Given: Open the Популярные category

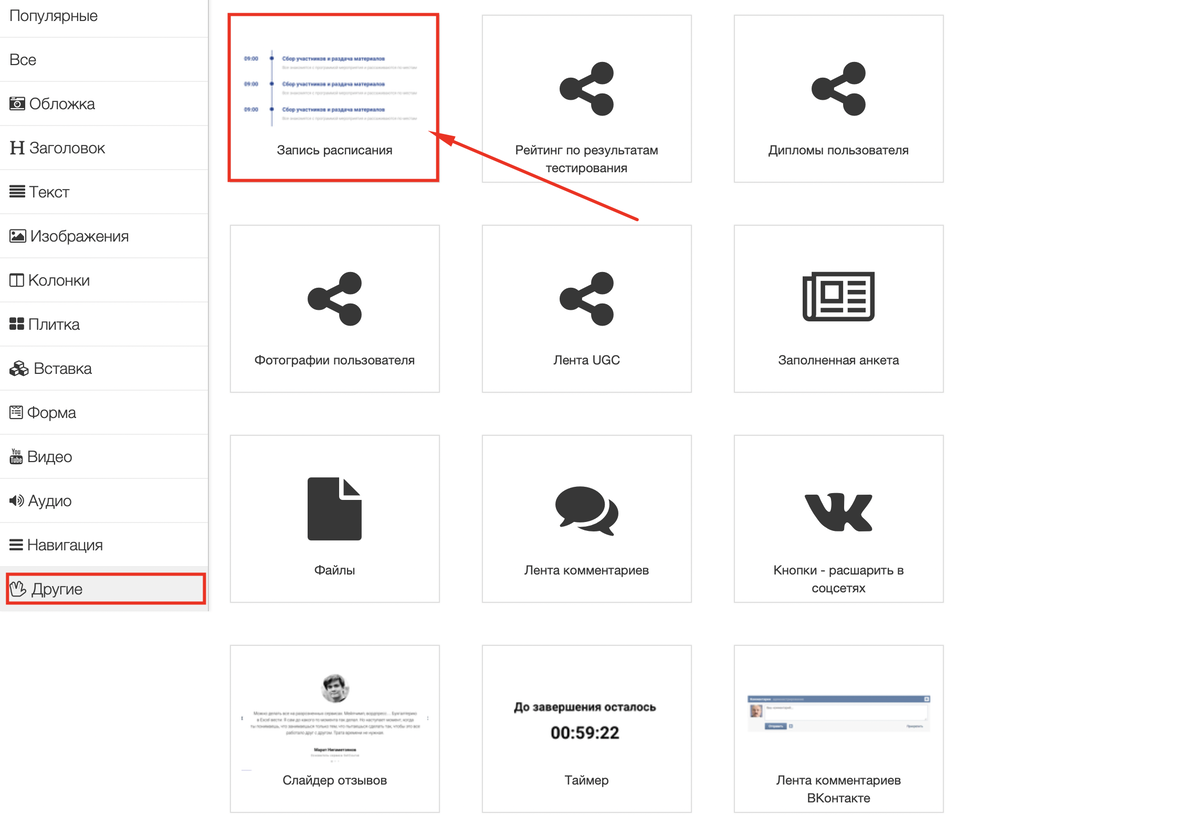Looking at the screenshot, I should pyautogui.click(x=54, y=16).
